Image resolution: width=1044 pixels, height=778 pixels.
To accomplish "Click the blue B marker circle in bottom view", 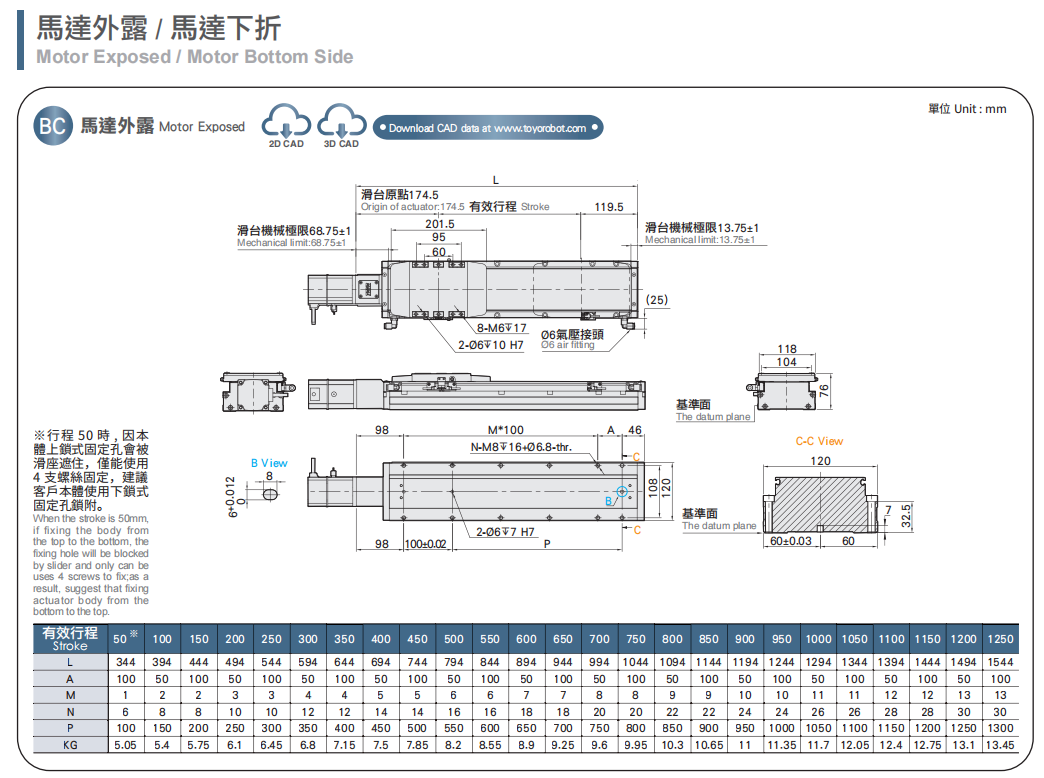I will click(622, 492).
